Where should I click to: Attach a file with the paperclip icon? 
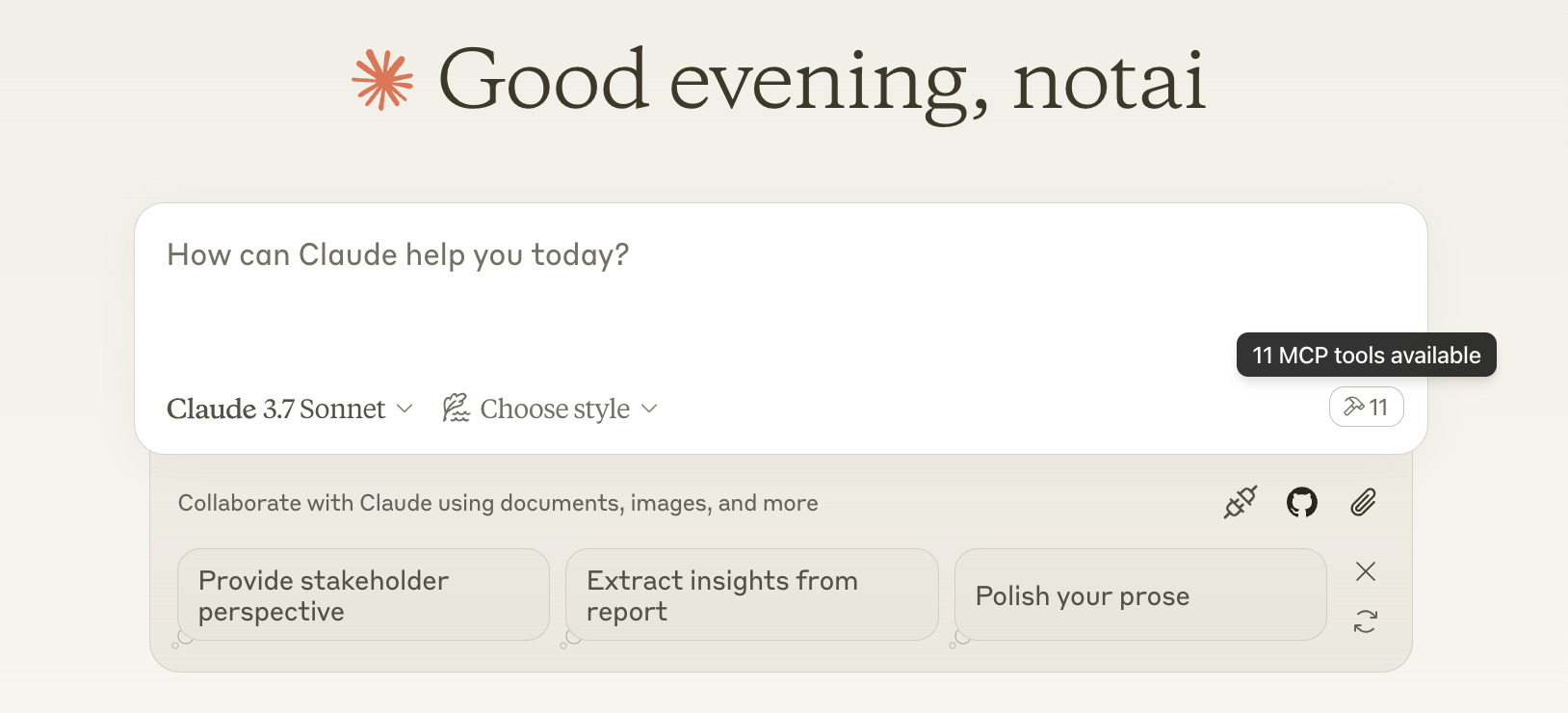pyautogui.click(x=1363, y=502)
